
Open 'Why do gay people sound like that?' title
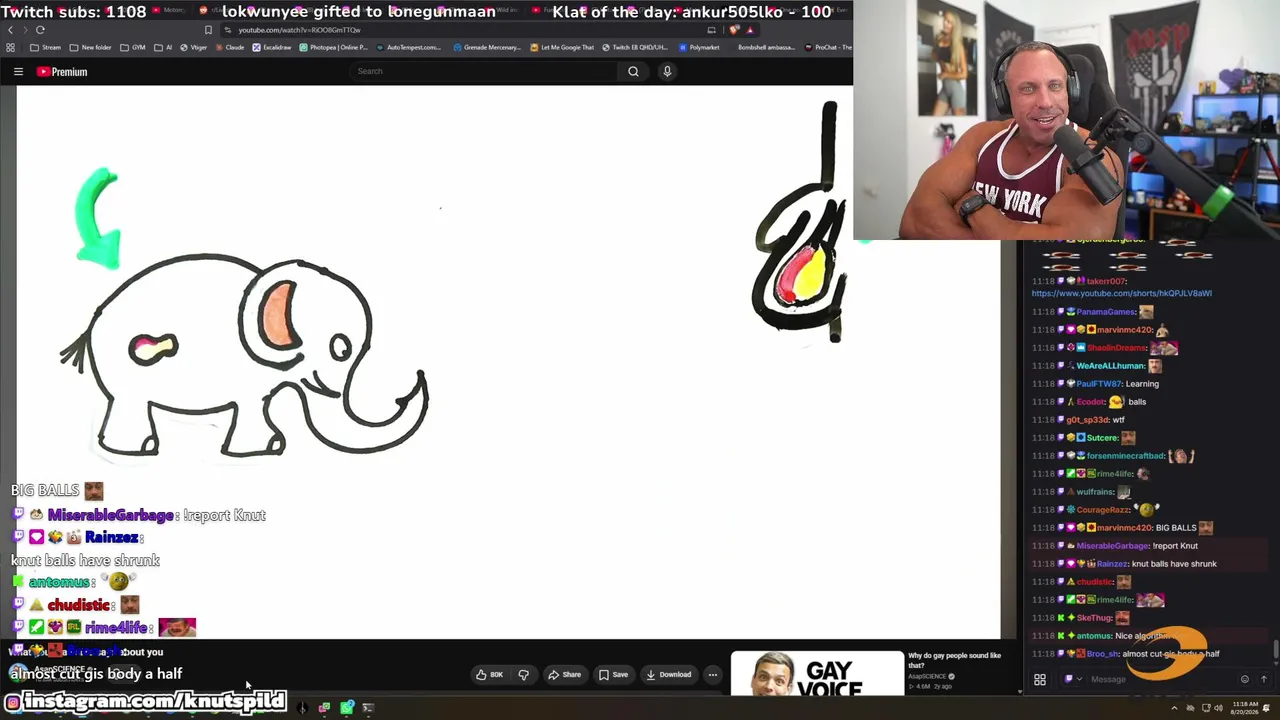[x=954, y=660]
